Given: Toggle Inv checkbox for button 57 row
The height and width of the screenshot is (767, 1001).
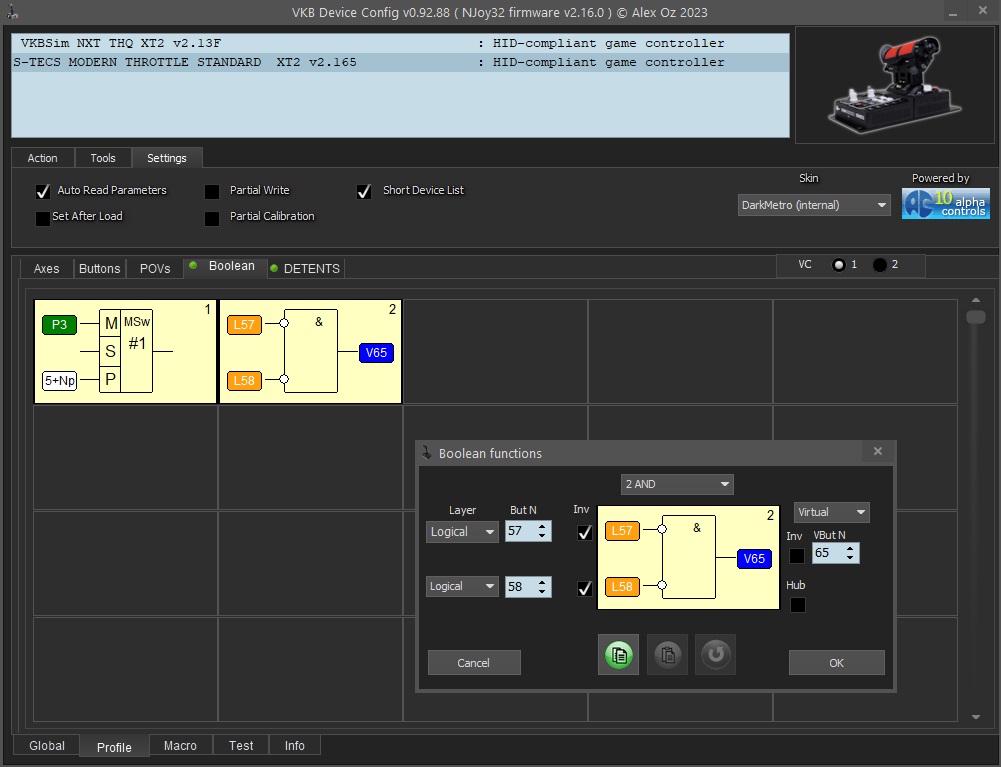Looking at the screenshot, I should tap(584, 532).
